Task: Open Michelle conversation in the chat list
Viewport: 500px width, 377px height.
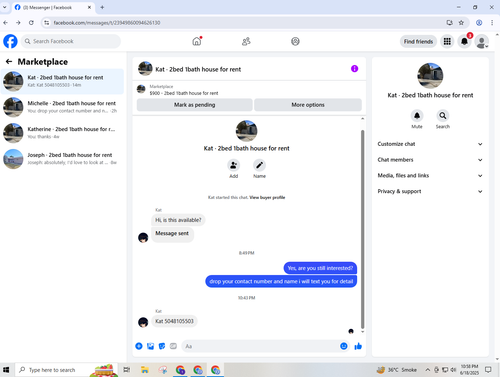Action: 62,107
